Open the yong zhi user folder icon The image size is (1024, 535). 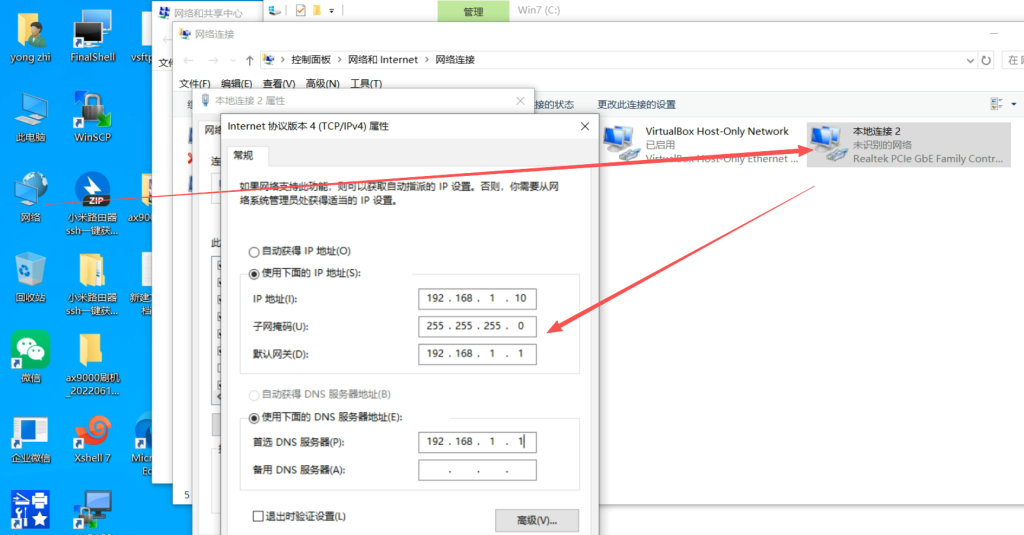(31, 38)
